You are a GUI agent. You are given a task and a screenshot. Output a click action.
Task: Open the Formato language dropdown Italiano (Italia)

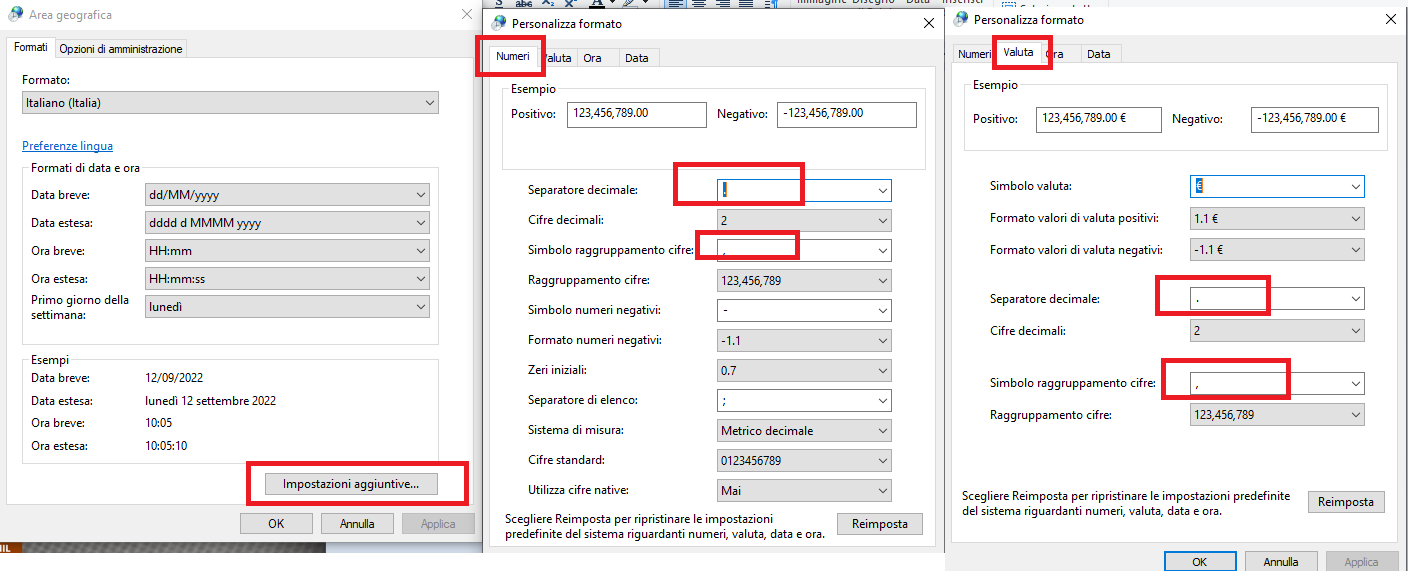pyautogui.click(x=230, y=102)
